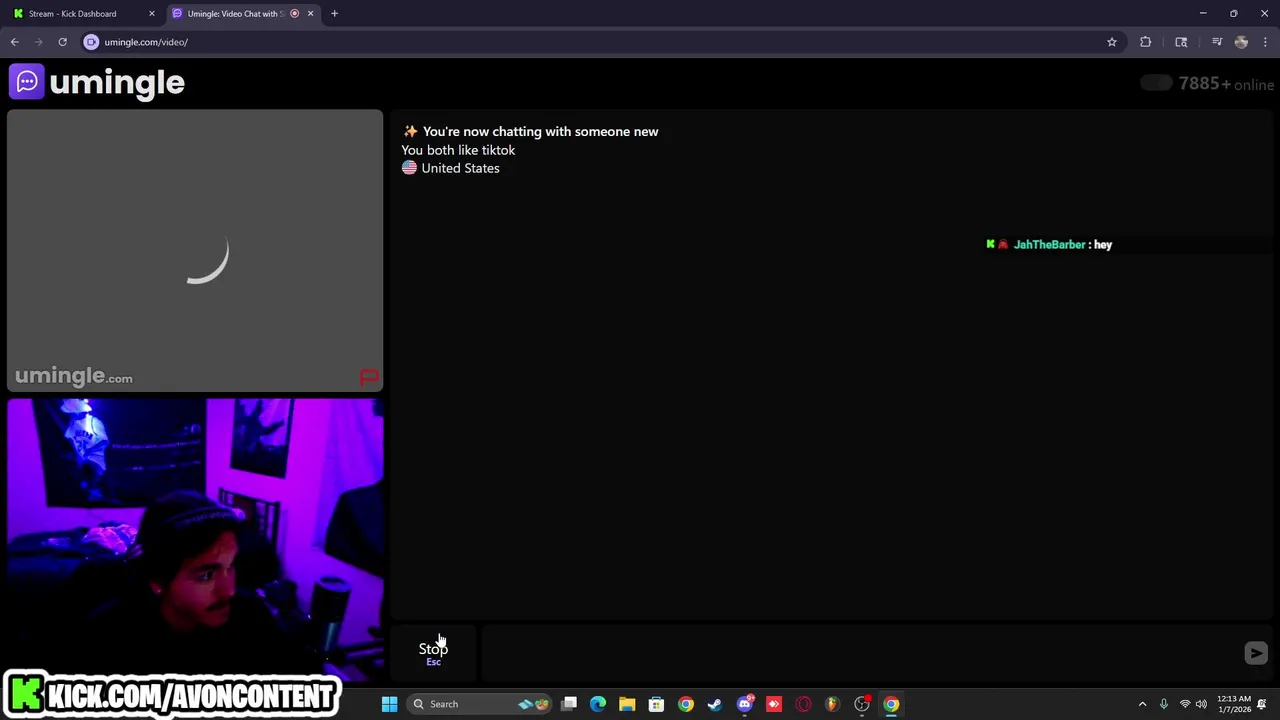Close the Kick Dashboard tab
The width and height of the screenshot is (1280, 720).
click(152, 14)
